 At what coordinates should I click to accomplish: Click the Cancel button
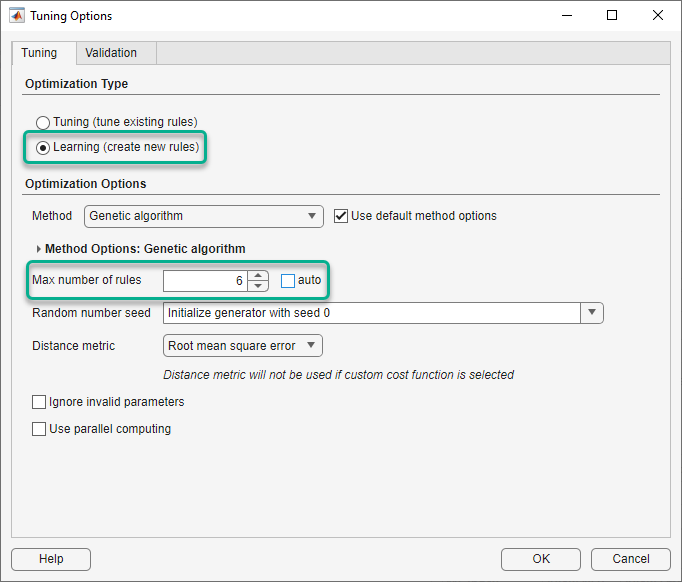631,559
